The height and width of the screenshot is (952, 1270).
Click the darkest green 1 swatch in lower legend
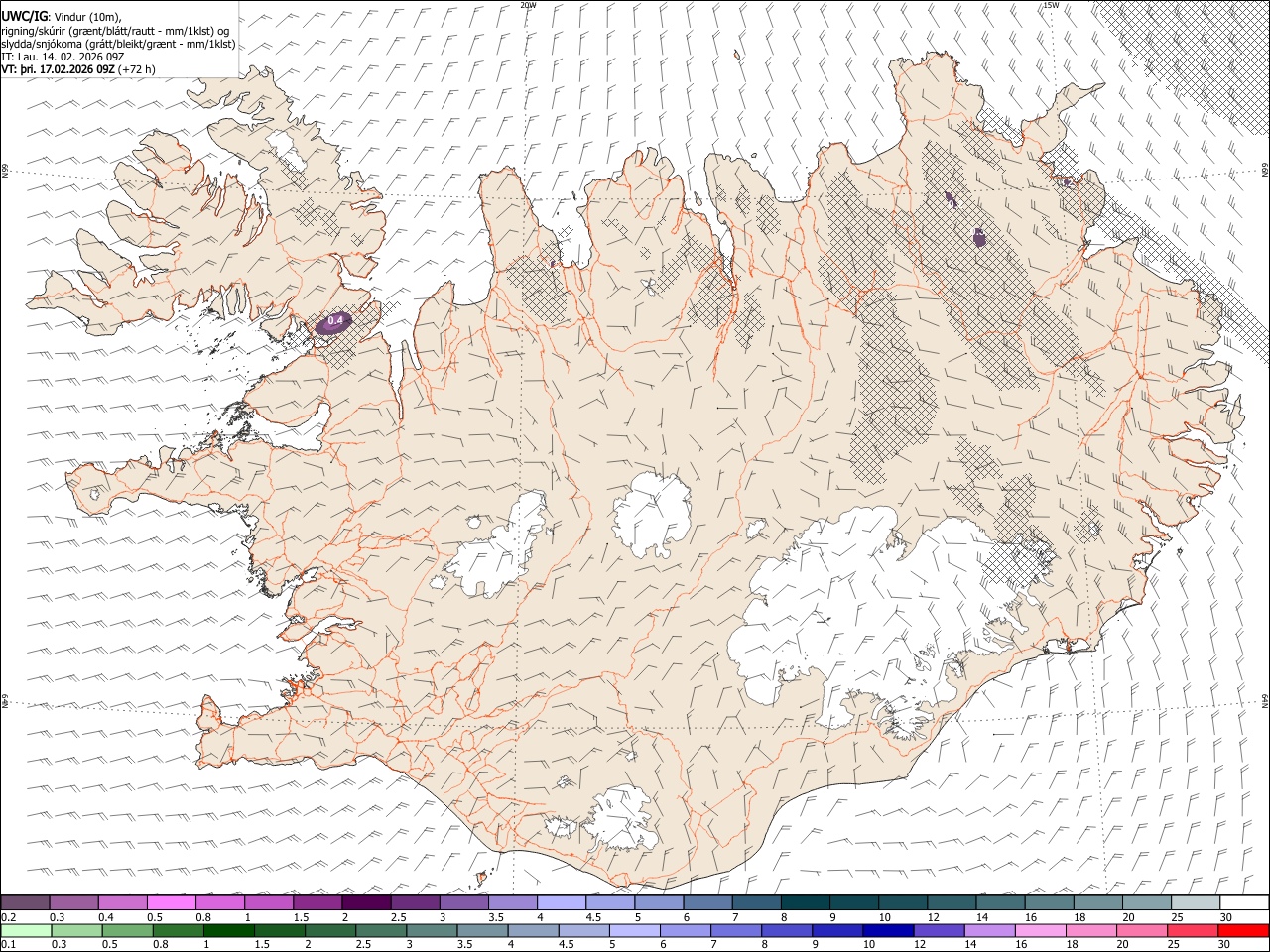(229, 930)
